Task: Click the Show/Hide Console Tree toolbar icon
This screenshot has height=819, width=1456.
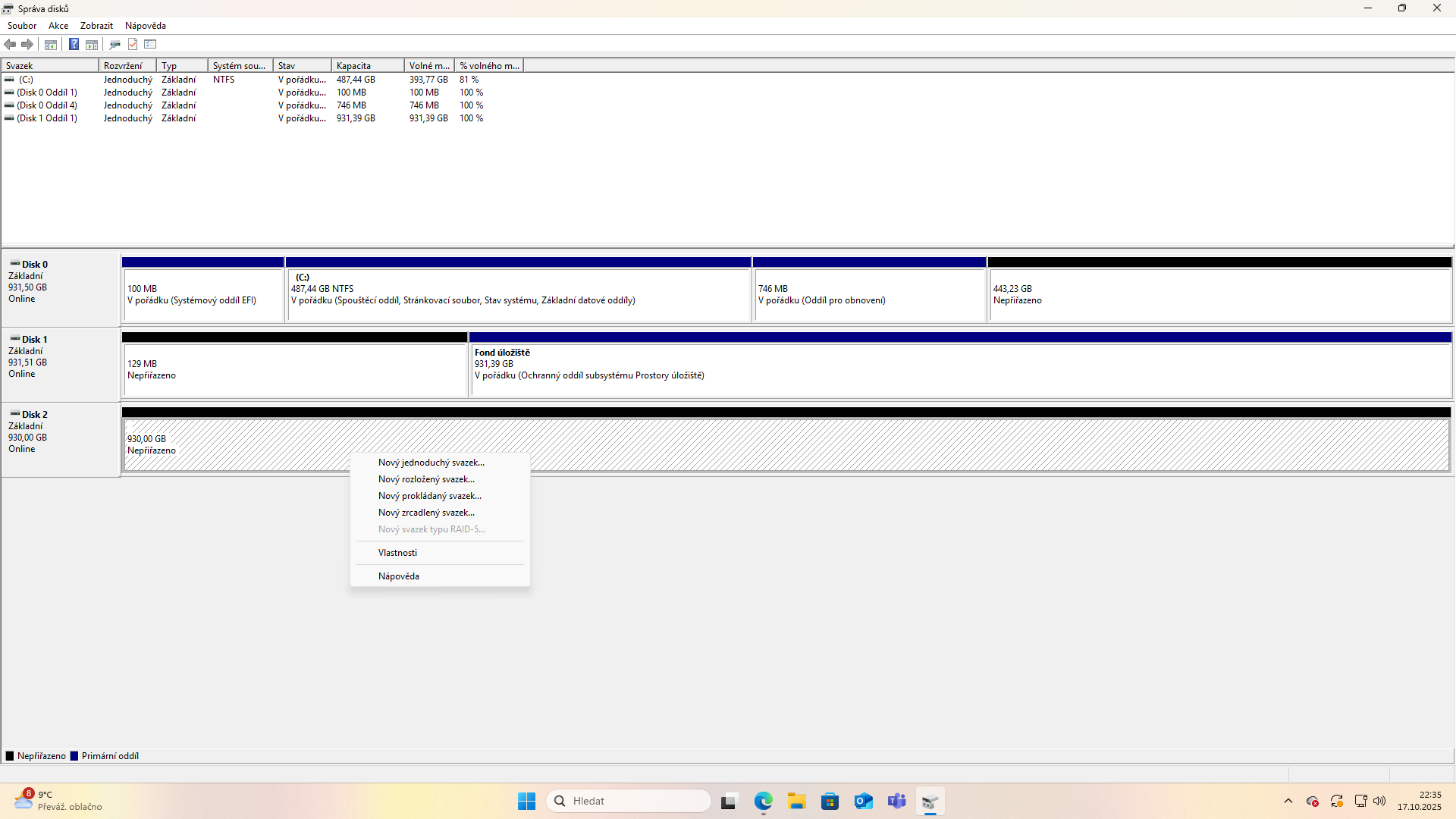Action: click(51, 44)
